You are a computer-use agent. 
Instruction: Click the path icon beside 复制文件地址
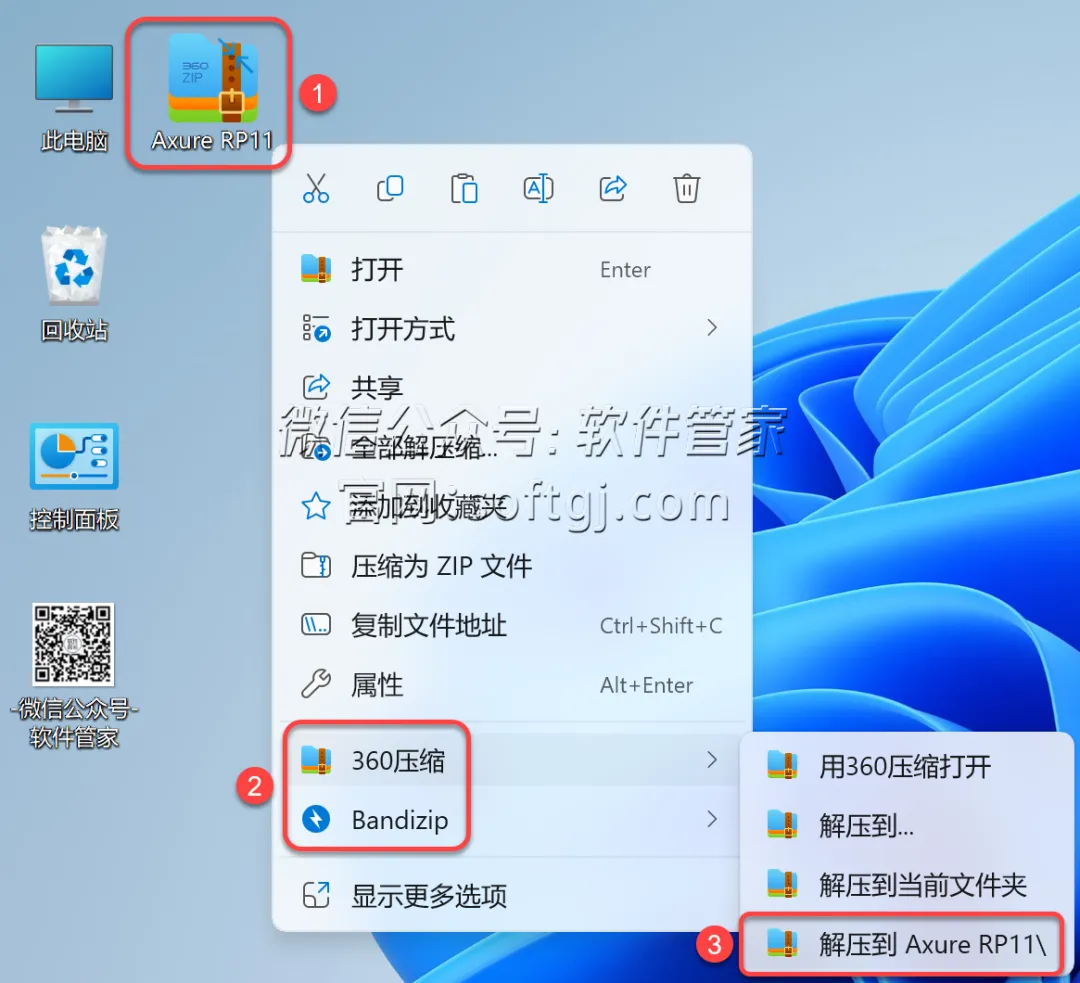[x=316, y=625]
